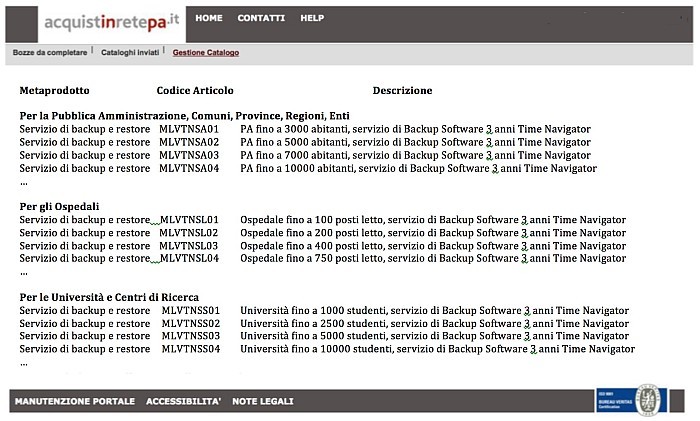Select article code MLVTNSA03
The width and height of the screenshot is (700, 421).
pos(189,155)
